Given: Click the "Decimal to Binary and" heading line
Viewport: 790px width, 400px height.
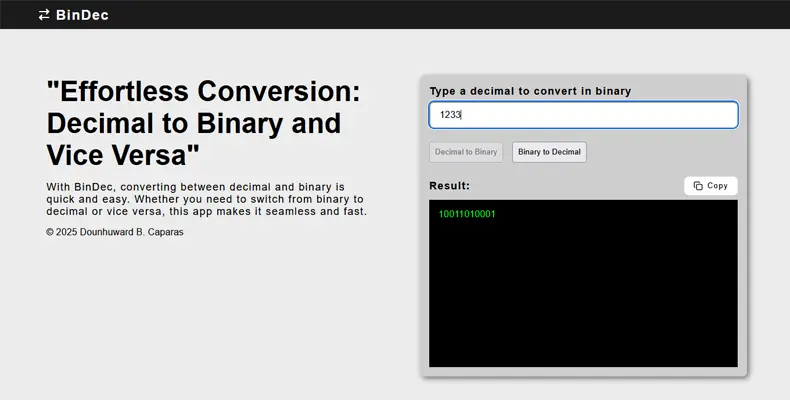Looking at the screenshot, I should [193, 123].
